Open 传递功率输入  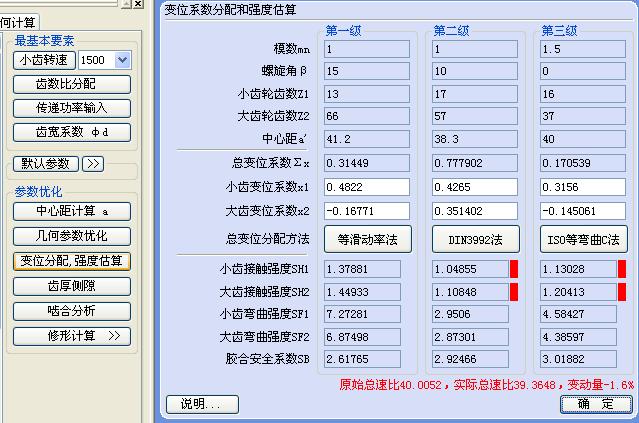(x=72, y=108)
